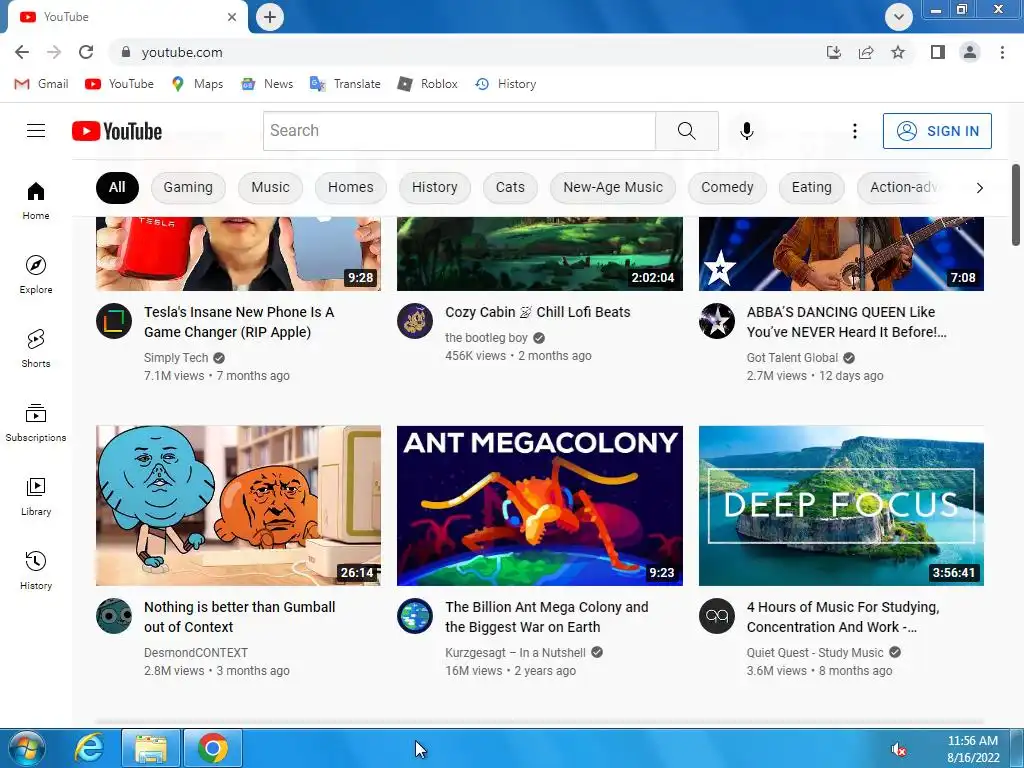Open Gmail bookmark
The image size is (1024, 768).
pyautogui.click(x=41, y=84)
